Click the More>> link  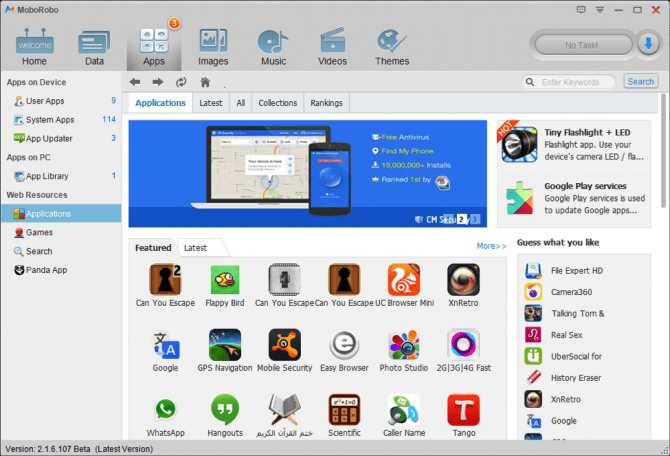(x=491, y=246)
